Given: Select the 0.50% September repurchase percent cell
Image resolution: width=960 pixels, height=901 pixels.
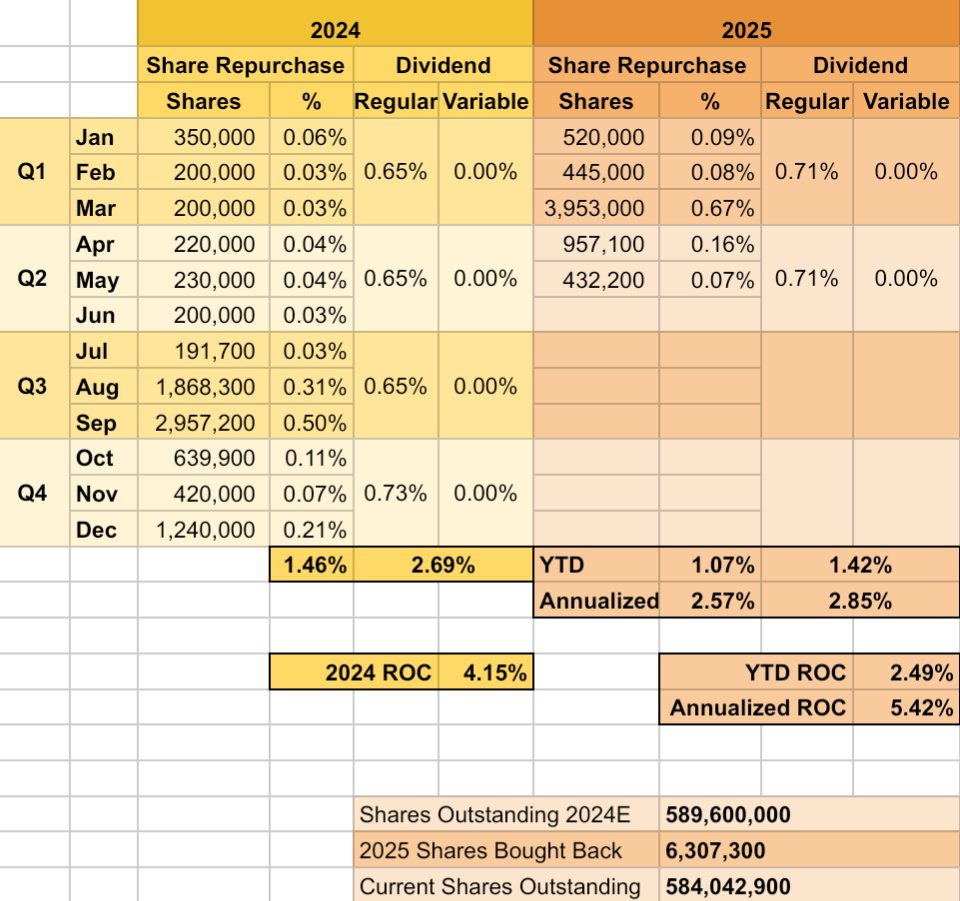Looking at the screenshot, I should click(312, 422).
